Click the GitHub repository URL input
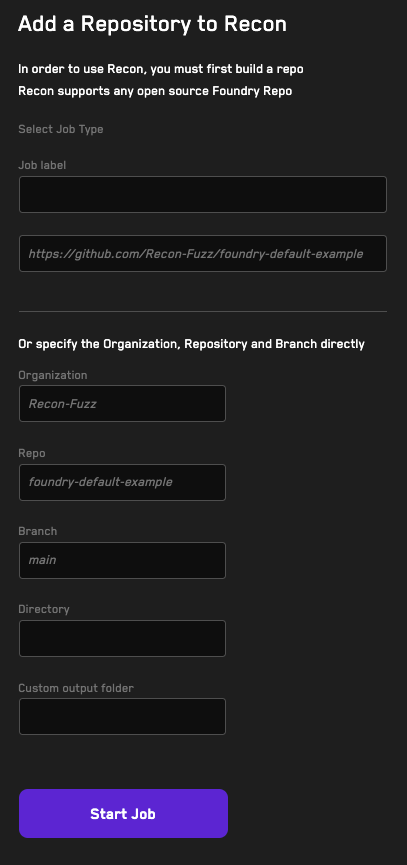Viewport: 407px width, 865px height. pyautogui.click(x=203, y=253)
